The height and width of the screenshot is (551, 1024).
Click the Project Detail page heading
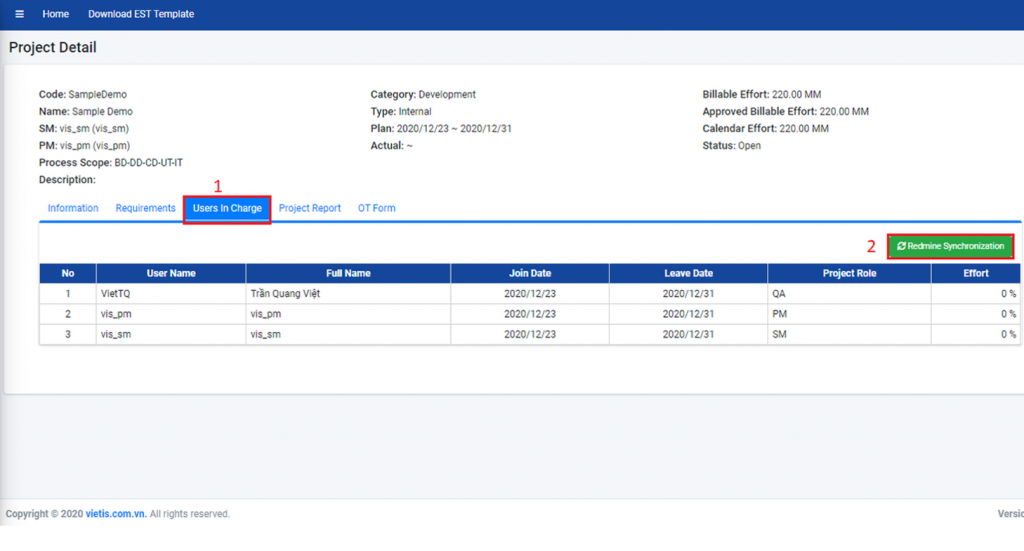52,48
